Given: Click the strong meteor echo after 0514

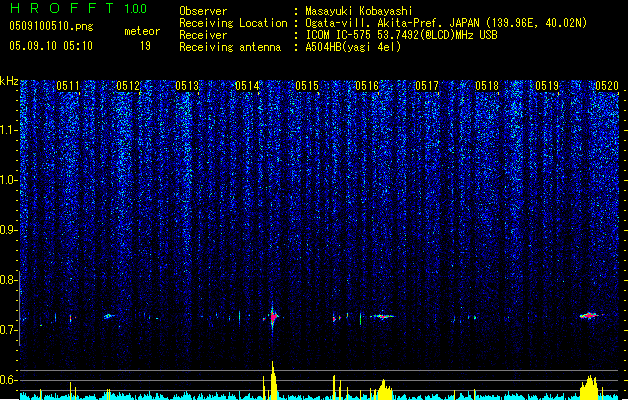Looking at the screenshot, I should 274,317.
